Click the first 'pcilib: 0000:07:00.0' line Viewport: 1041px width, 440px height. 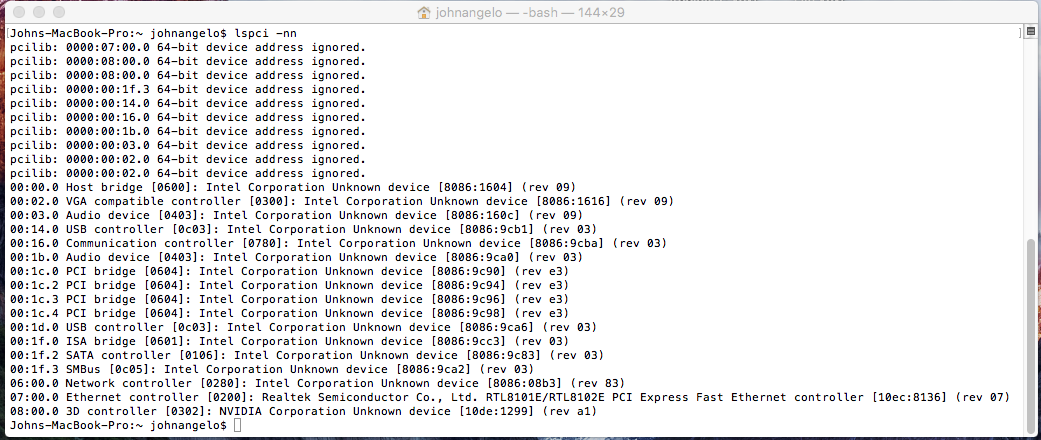point(188,47)
